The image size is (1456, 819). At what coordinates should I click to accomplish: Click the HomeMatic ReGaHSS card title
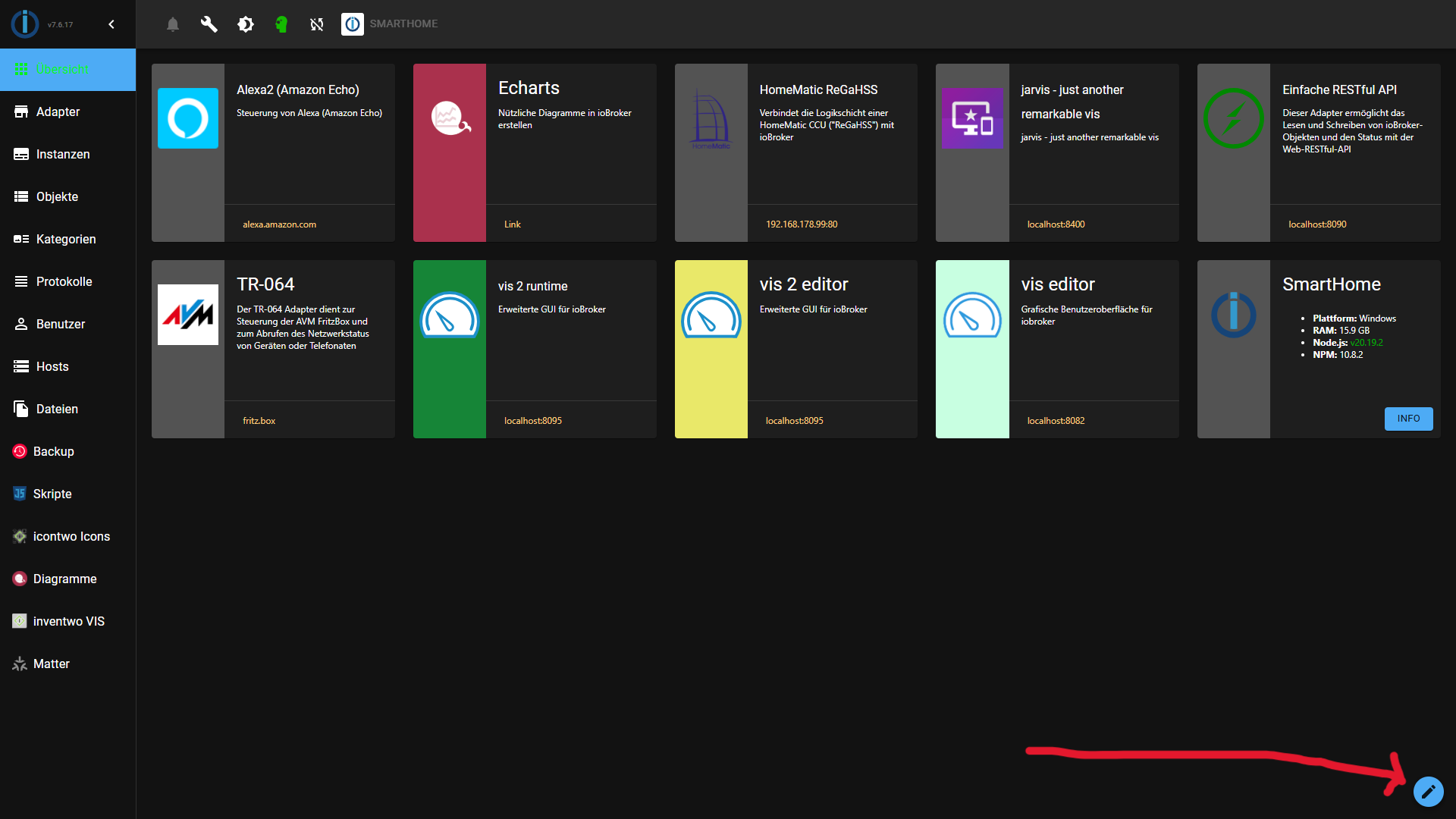point(818,89)
